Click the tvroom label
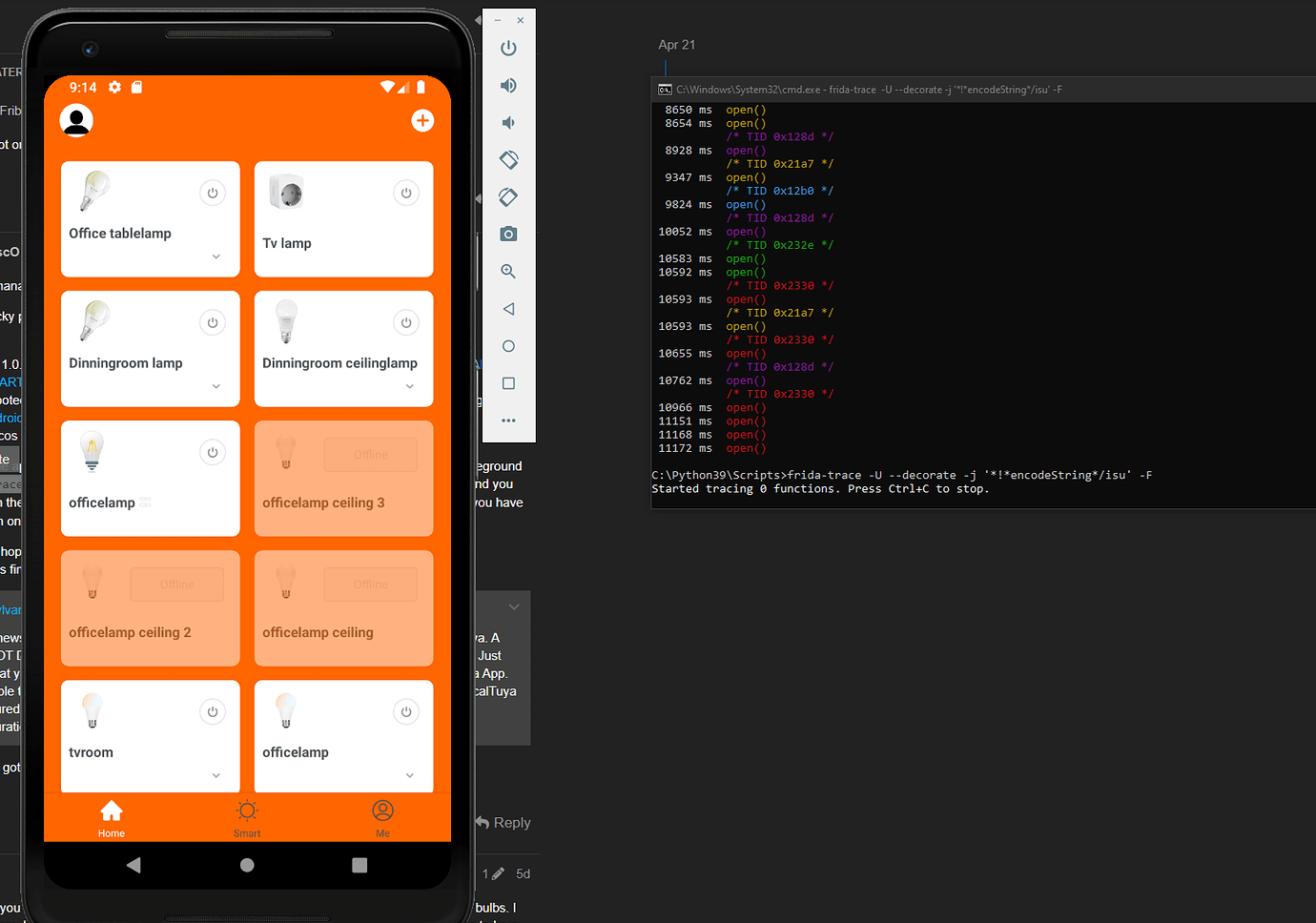Image resolution: width=1316 pixels, height=923 pixels. 91,752
